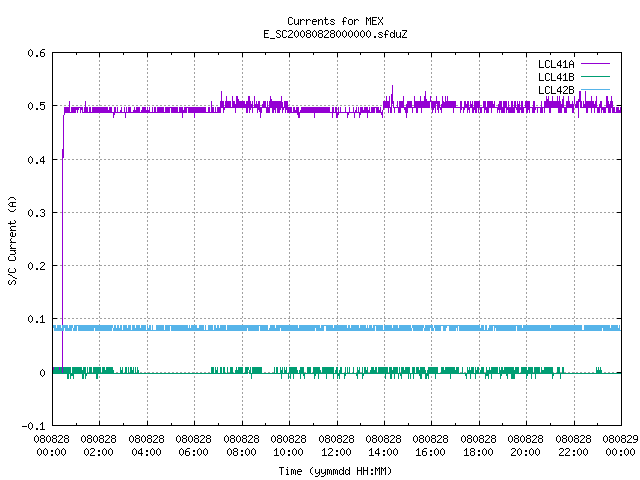Click the green LCL41B legend line sample
The image size is (640, 480).
click(595, 76)
